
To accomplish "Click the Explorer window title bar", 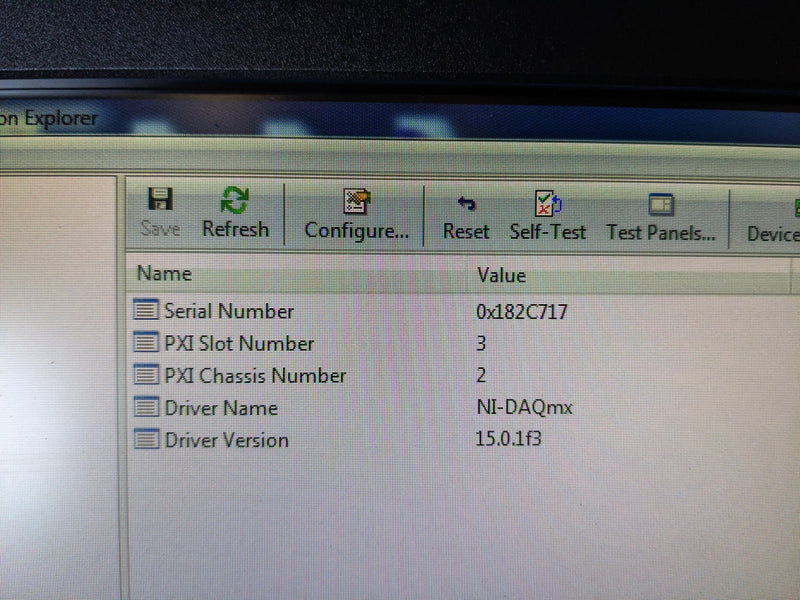I will (300, 120).
